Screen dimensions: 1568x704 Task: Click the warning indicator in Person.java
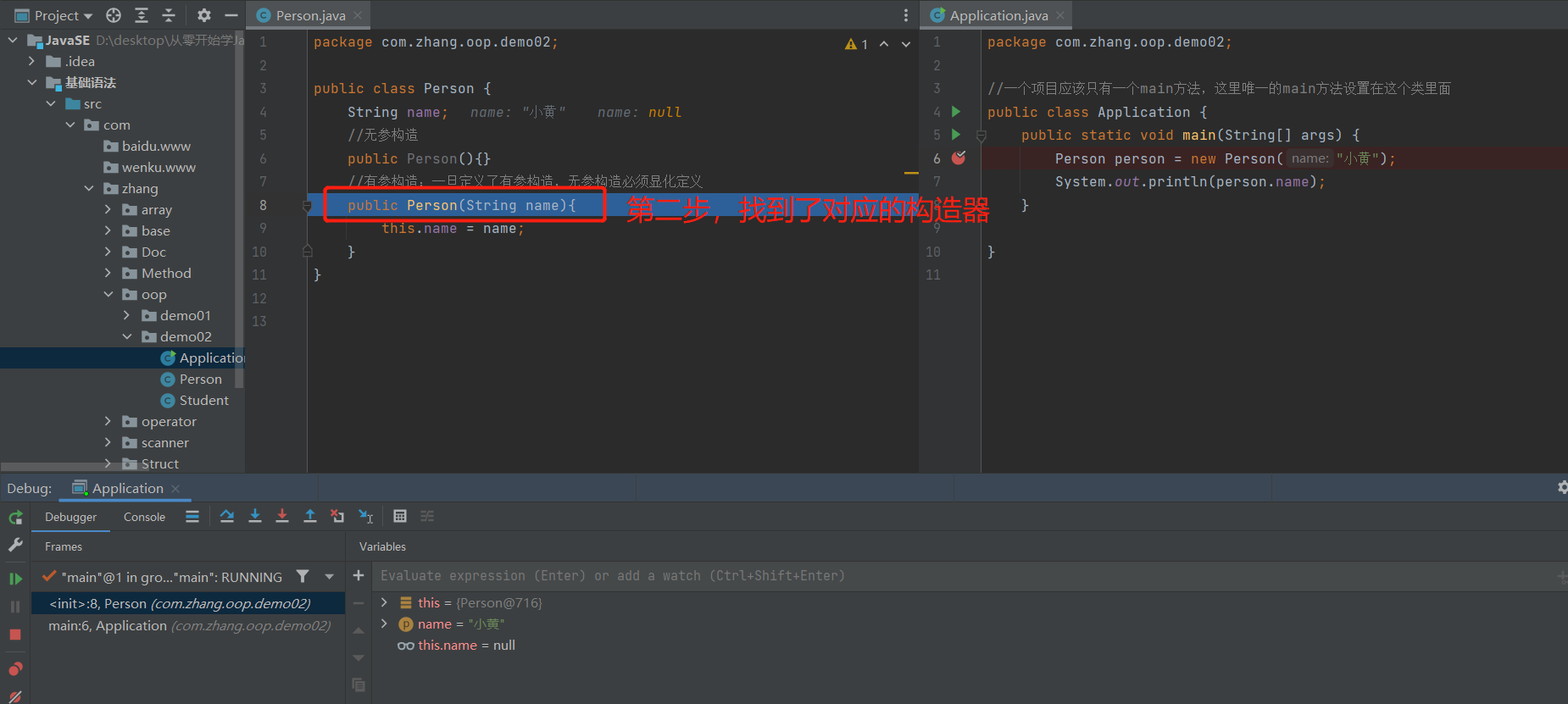(856, 44)
